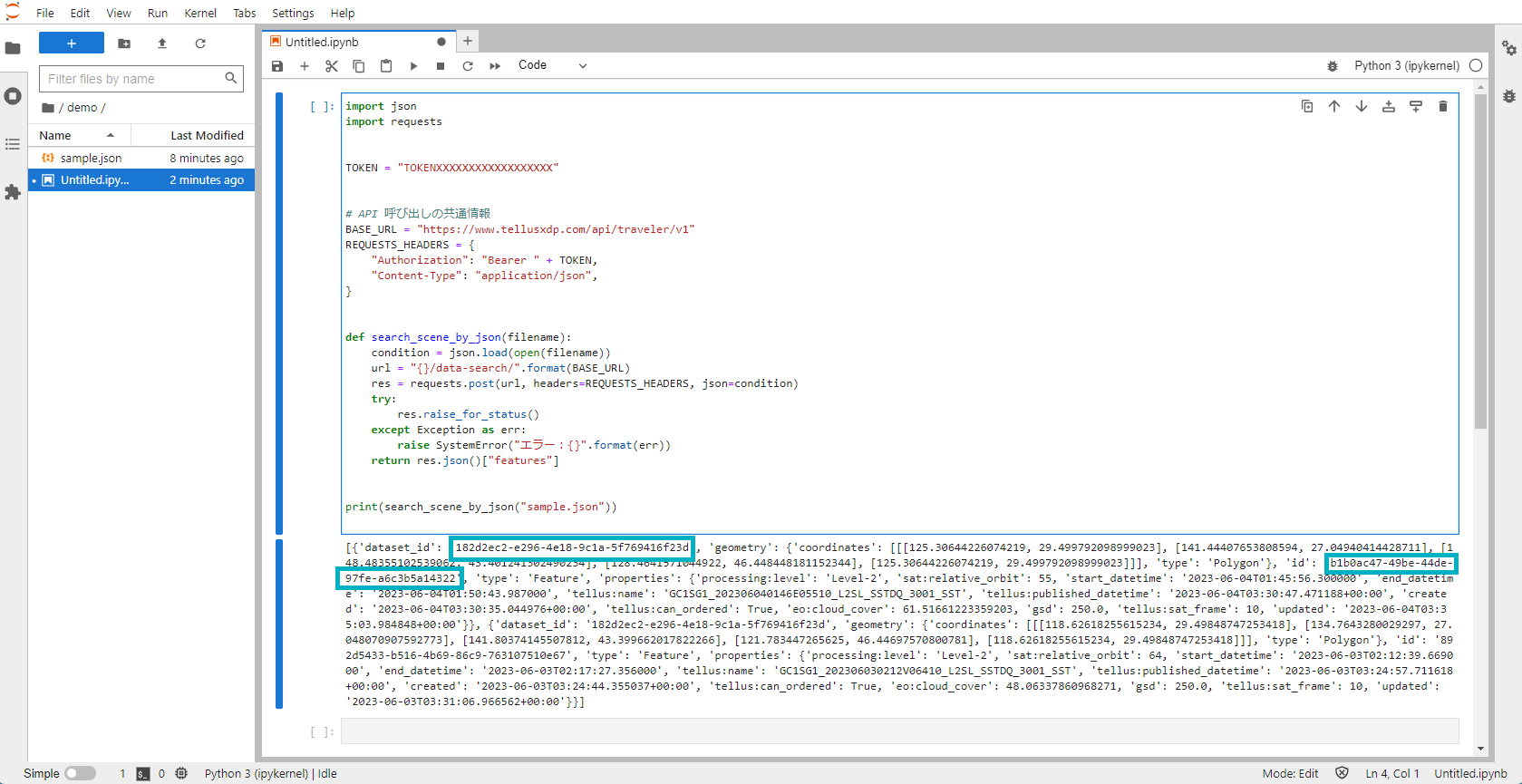
Task: Open Running Terminals and Kernels panel
Action: [13, 96]
